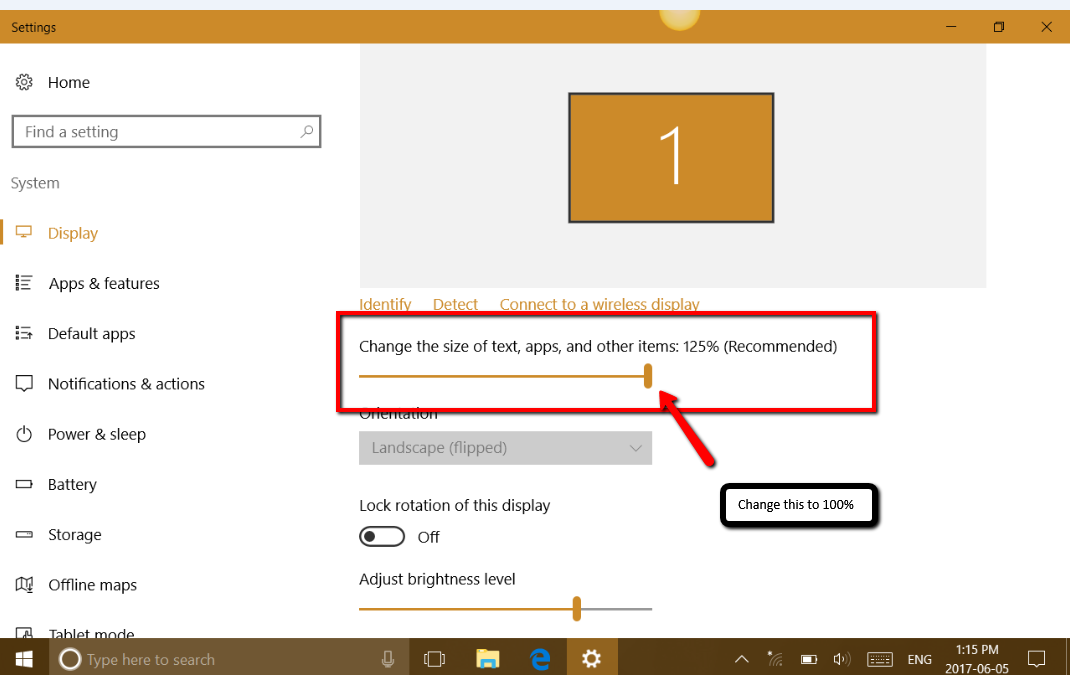Select the display 1 monitor thumbnail
This screenshot has height=675, width=1070.
(671, 157)
